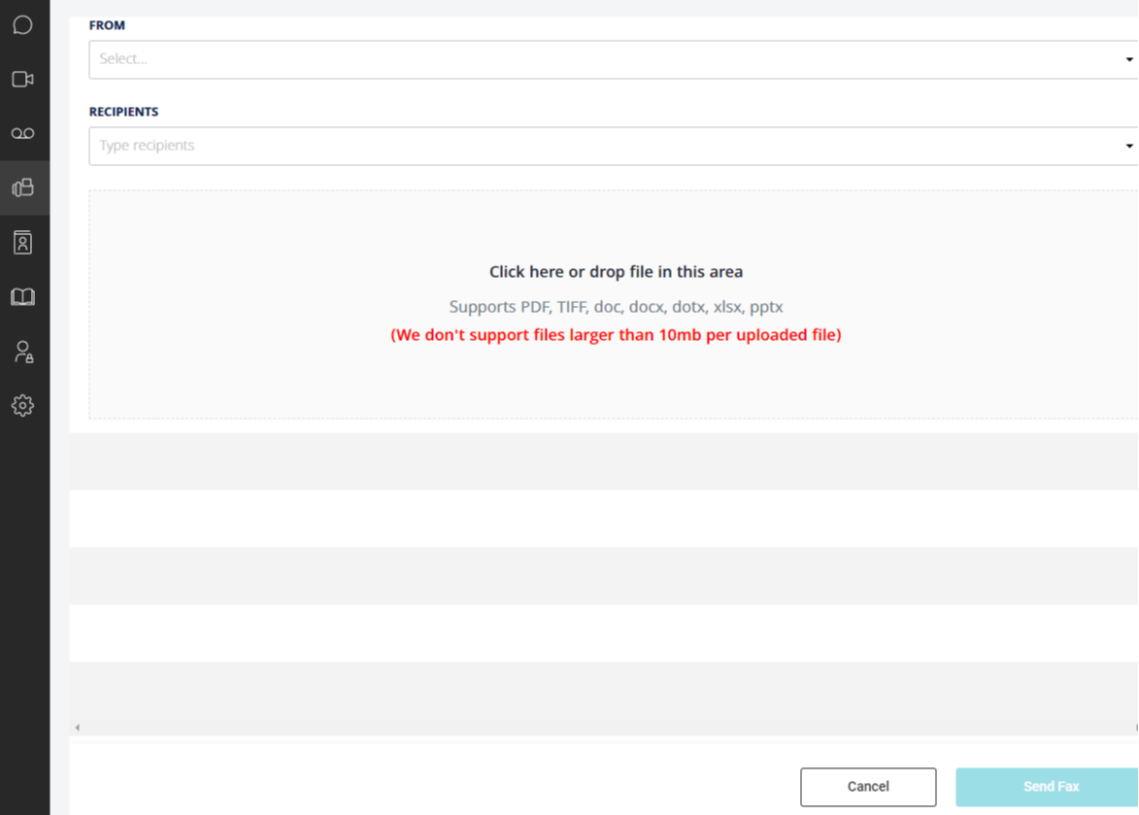Expand the FROM dropdown arrow
This screenshot has width=1139, height=815.
1129,60
